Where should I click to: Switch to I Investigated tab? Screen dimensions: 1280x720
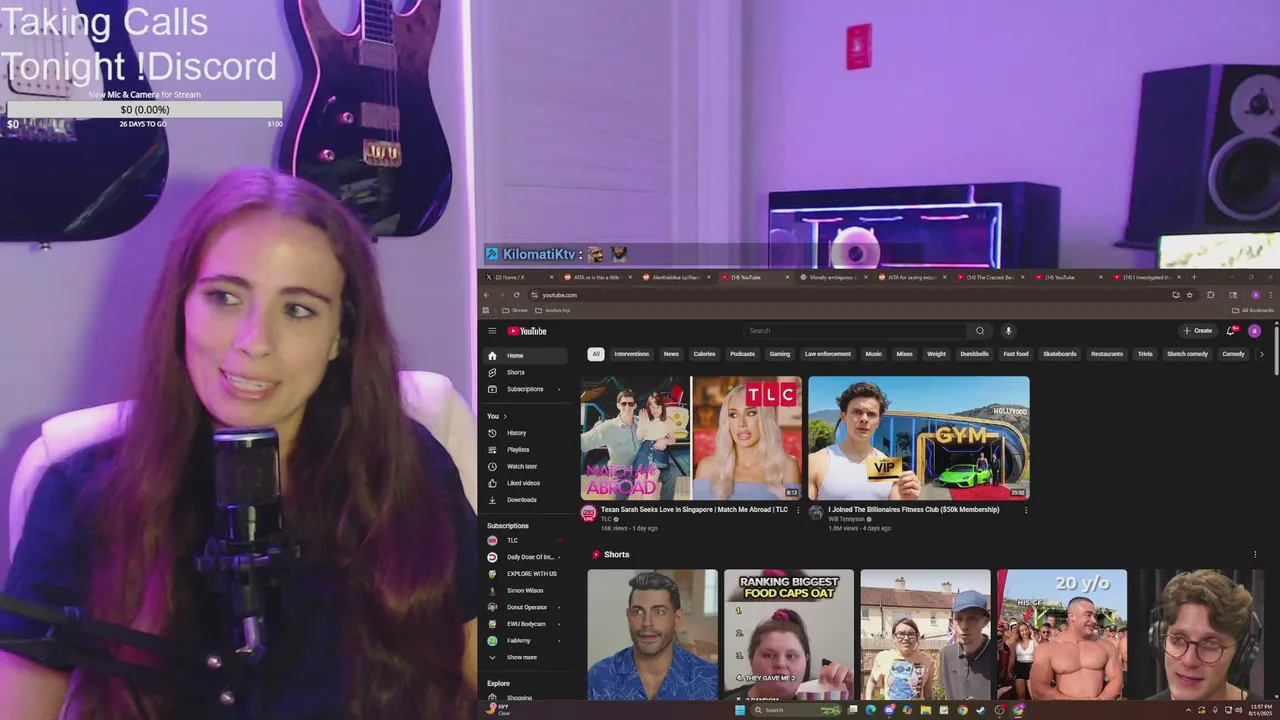coord(1146,277)
